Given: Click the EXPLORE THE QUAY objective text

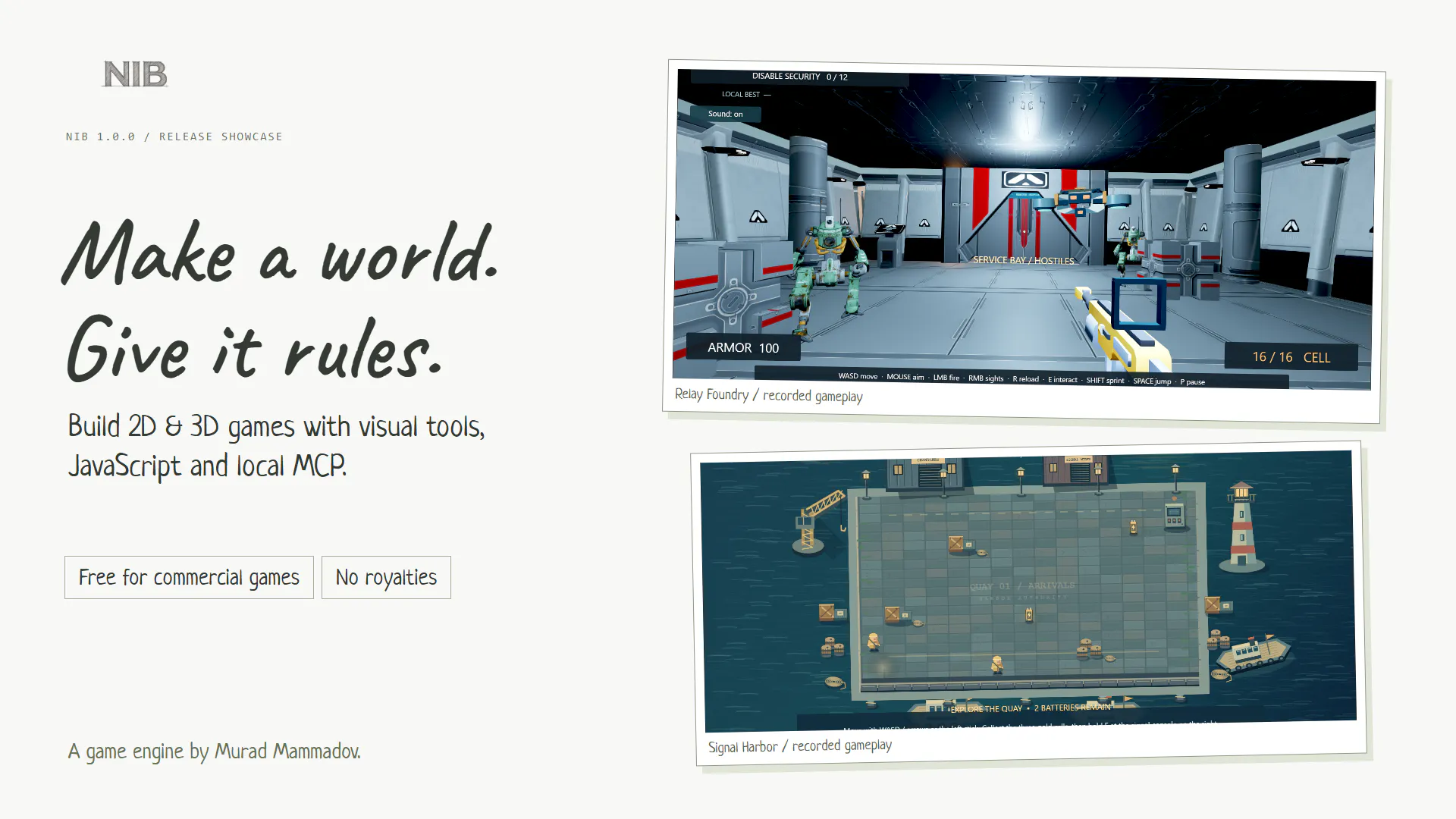Looking at the screenshot, I should pos(986,709).
